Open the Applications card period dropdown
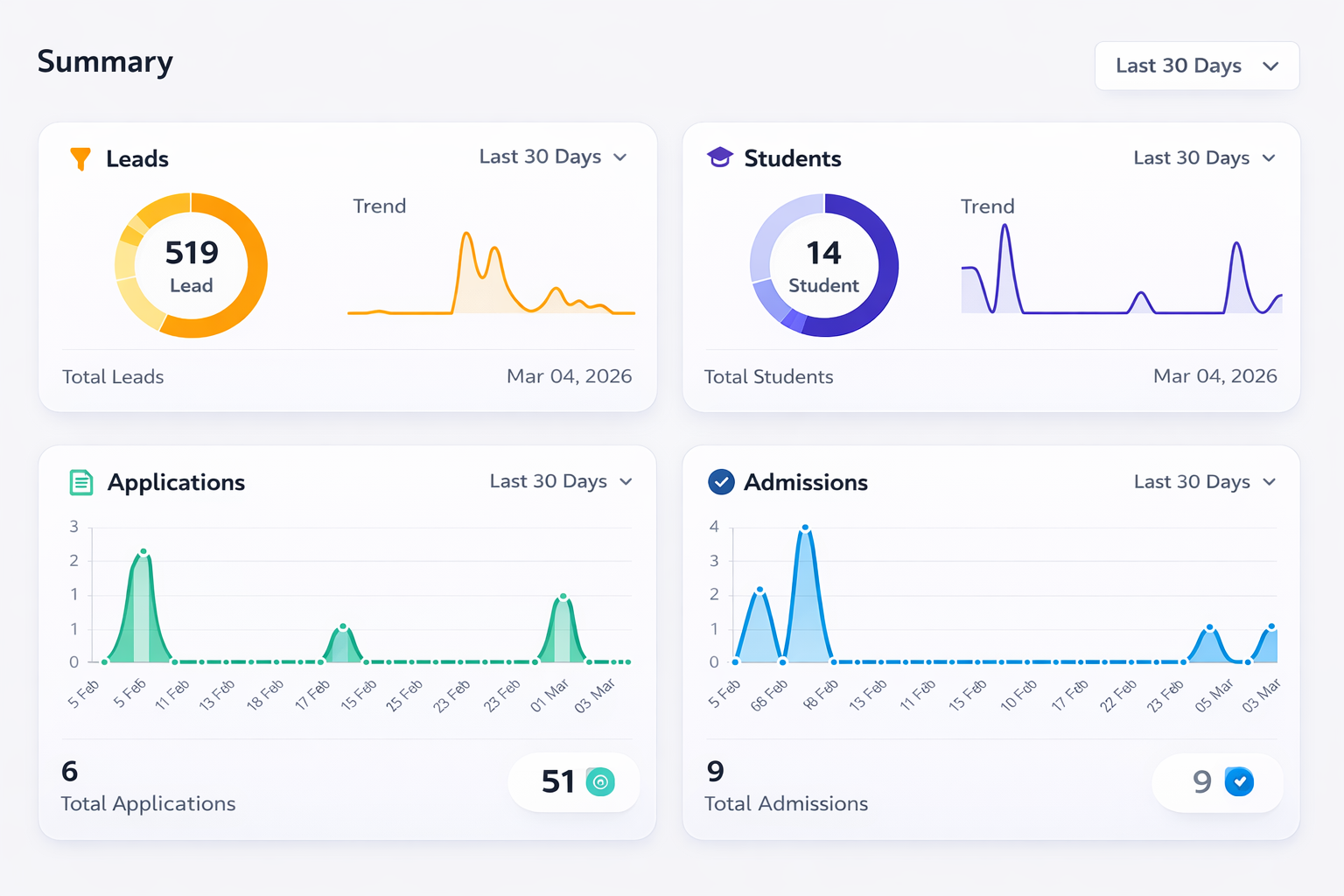 point(560,482)
